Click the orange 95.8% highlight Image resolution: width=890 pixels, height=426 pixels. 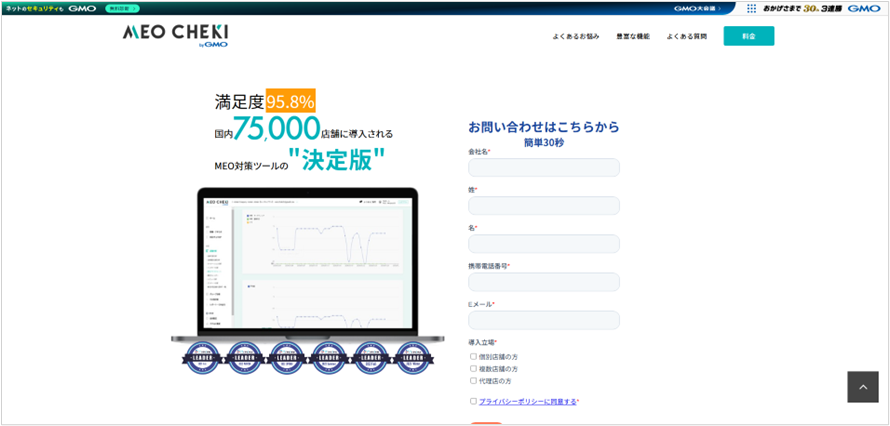pos(291,102)
